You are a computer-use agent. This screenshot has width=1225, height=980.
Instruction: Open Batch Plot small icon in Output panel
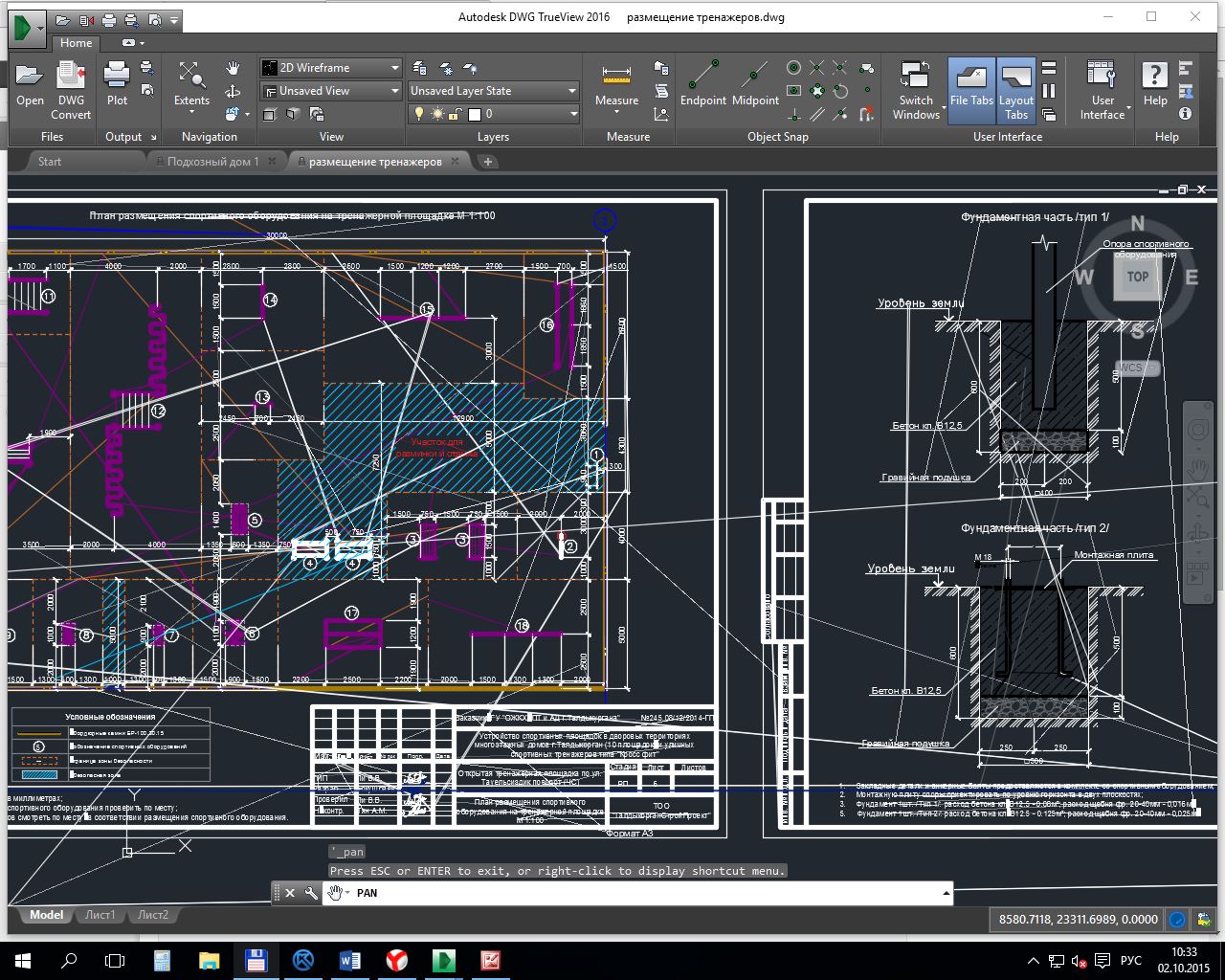[x=147, y=68]
